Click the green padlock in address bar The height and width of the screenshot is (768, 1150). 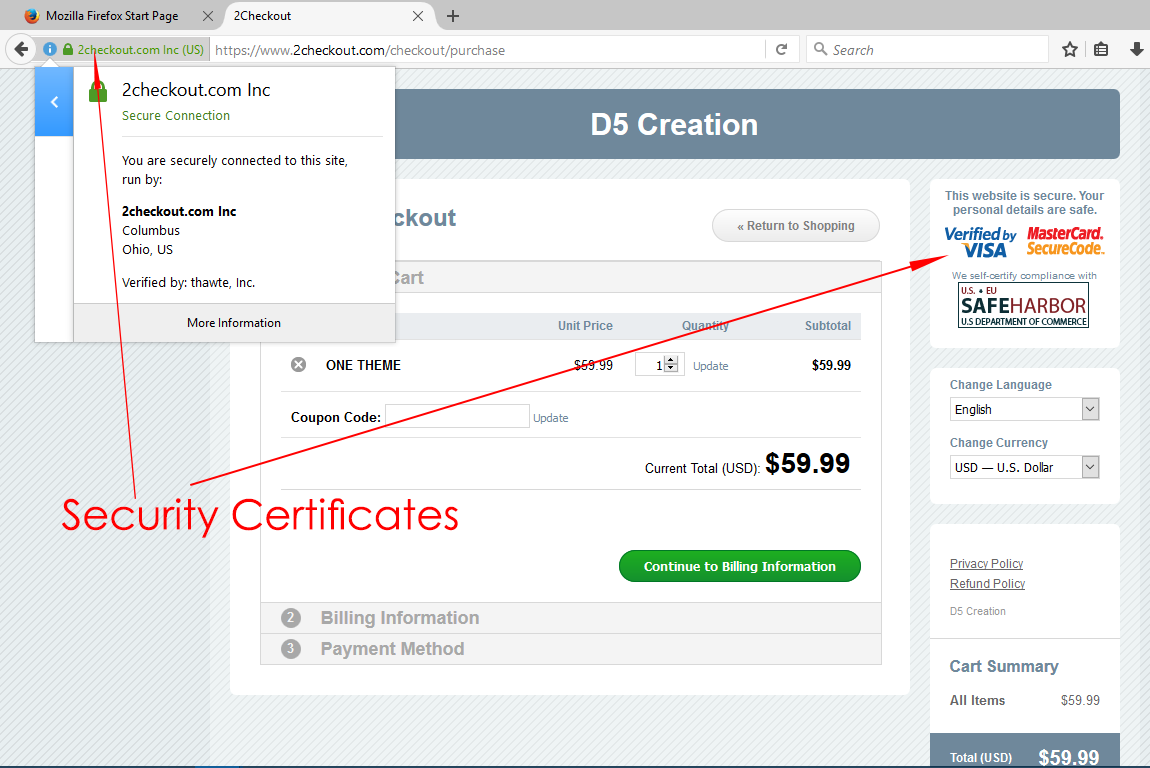click(67, 49)
